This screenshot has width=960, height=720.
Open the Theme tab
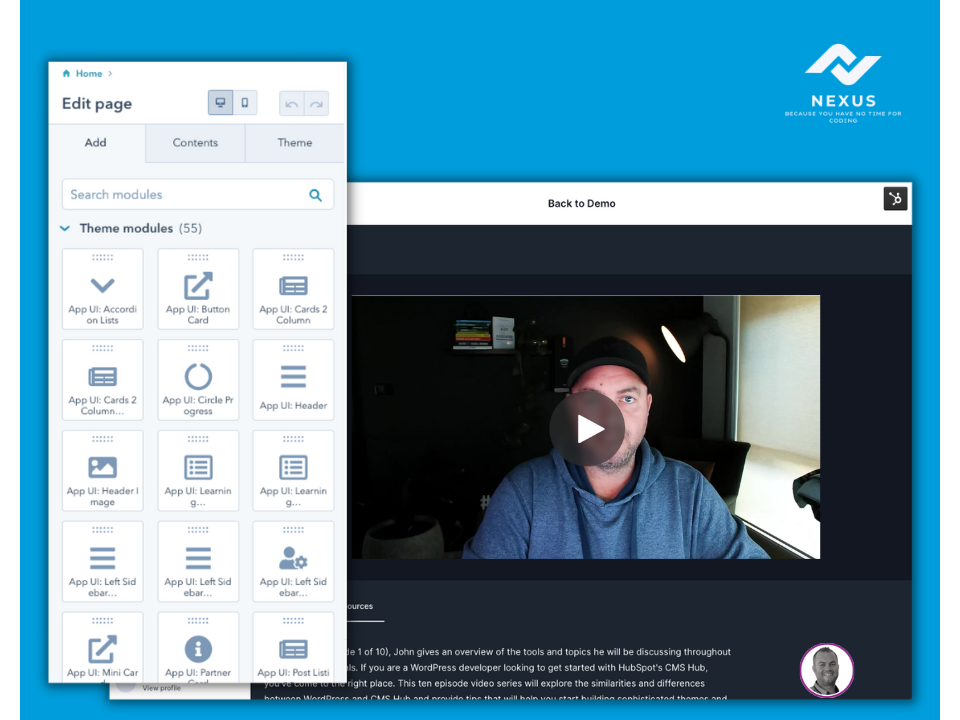pyautogui.click(x=294, y=143)
